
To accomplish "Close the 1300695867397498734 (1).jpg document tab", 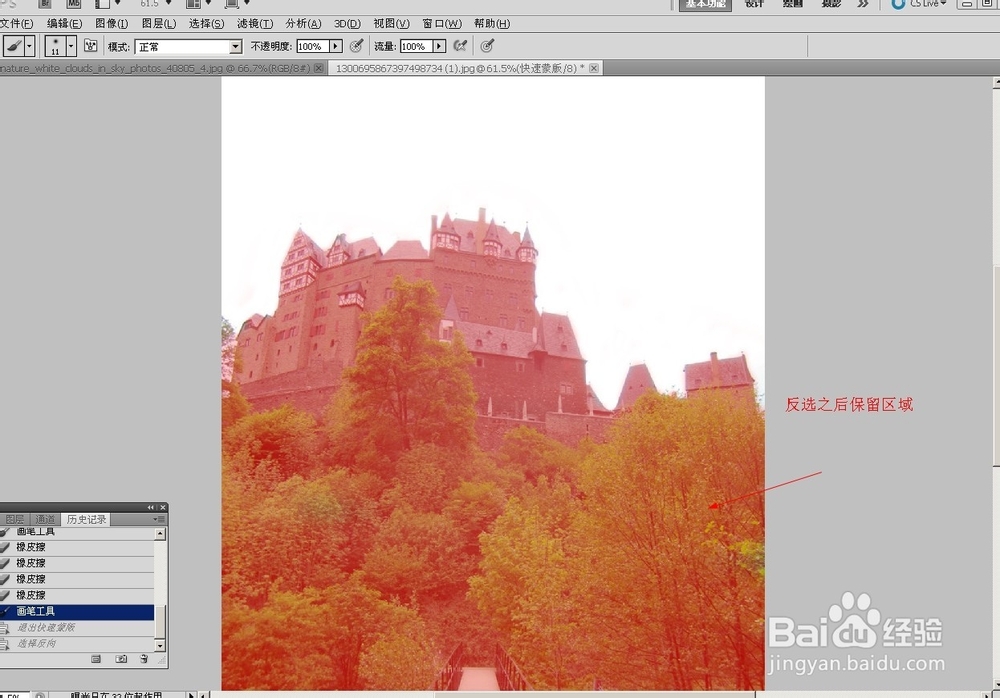I will 594,68.
